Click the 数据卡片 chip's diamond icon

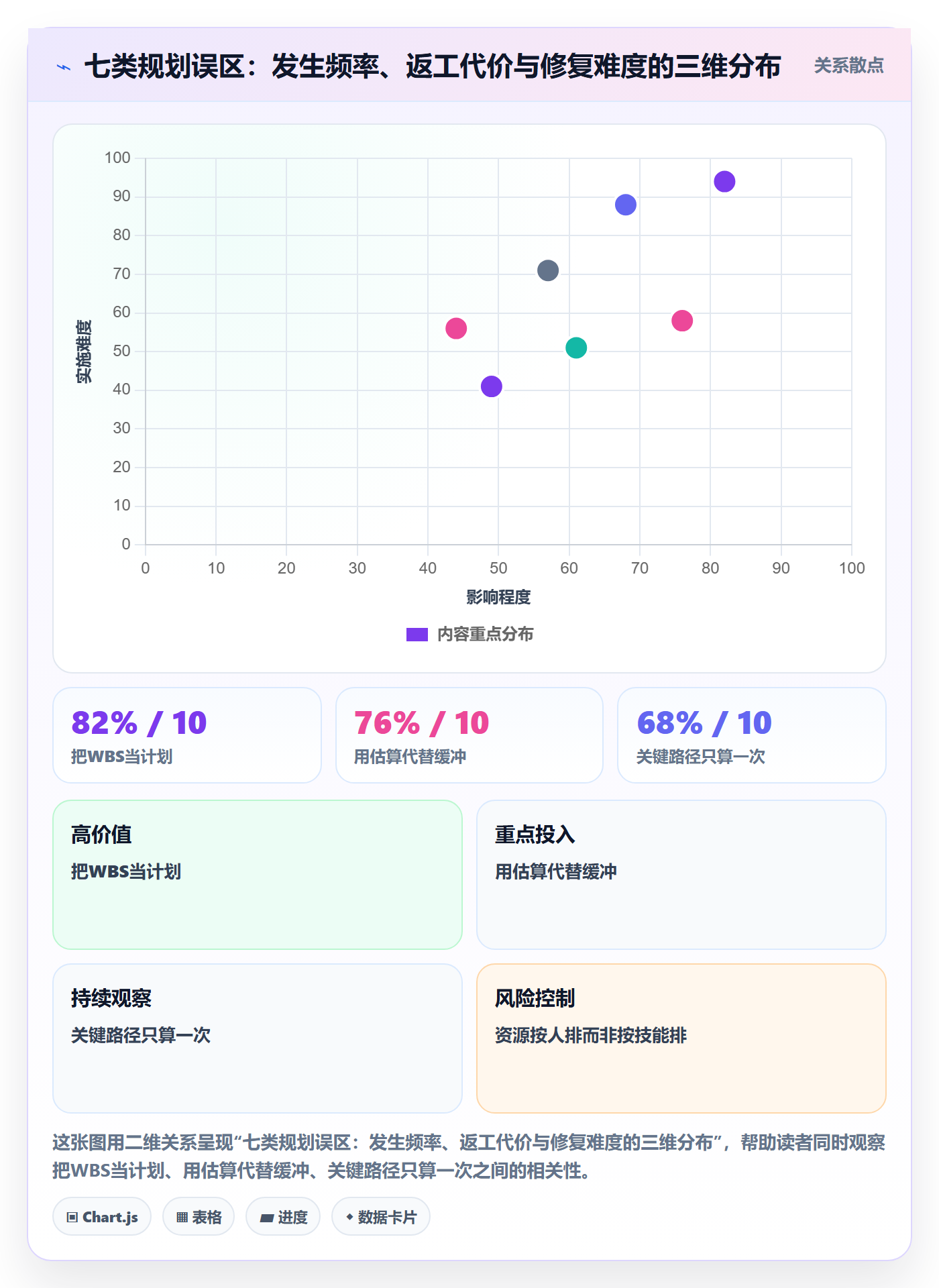(349, 1217)
